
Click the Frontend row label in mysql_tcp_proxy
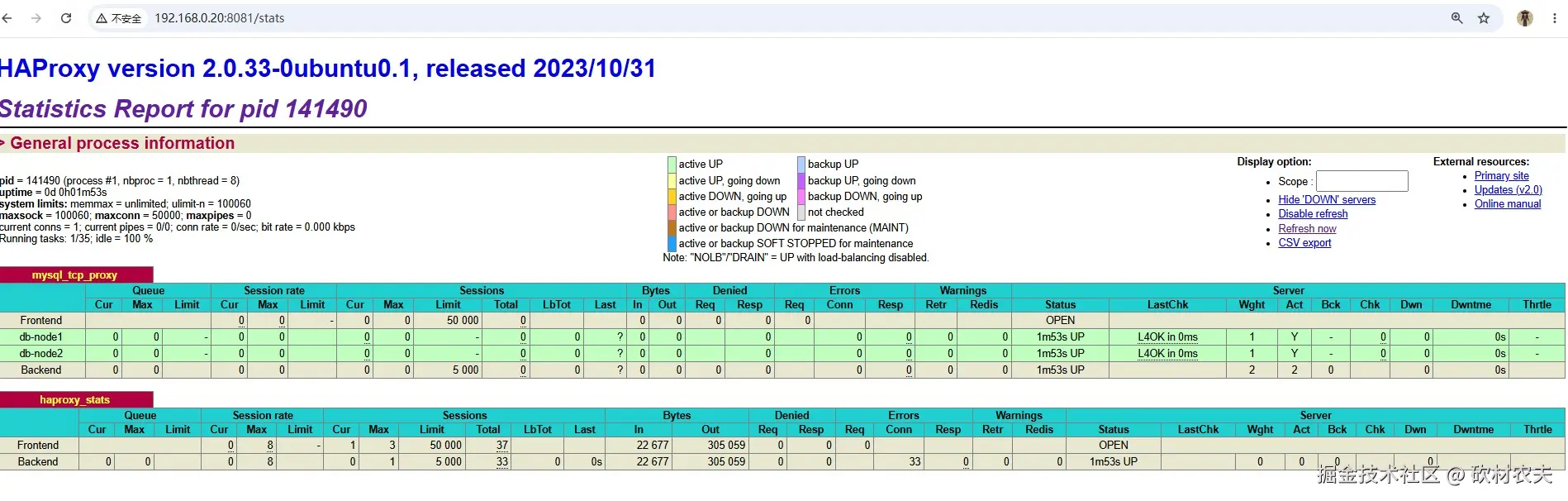pyautogui.click(x=41, y=321)
